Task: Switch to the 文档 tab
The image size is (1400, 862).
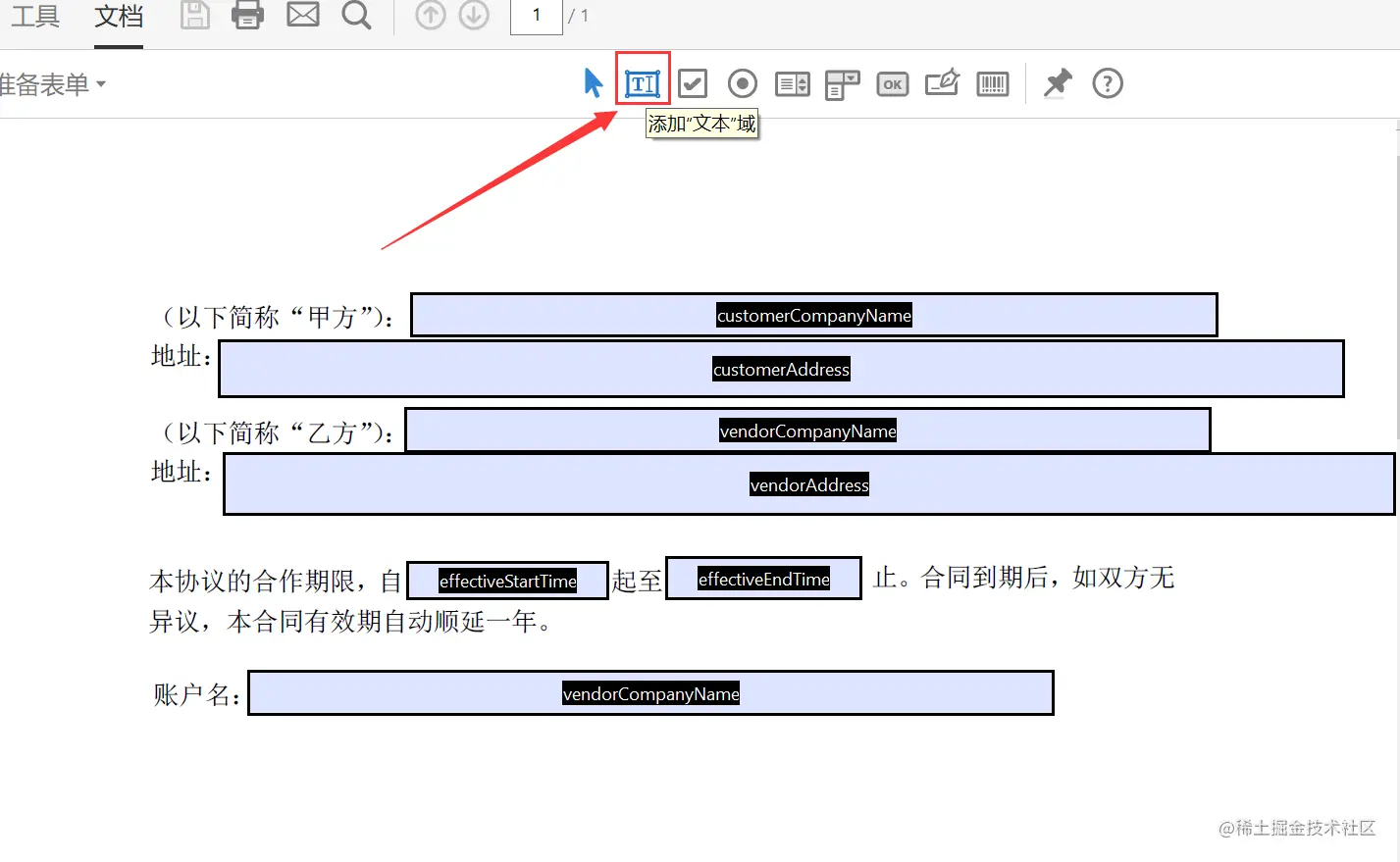Action: [118, 16]
